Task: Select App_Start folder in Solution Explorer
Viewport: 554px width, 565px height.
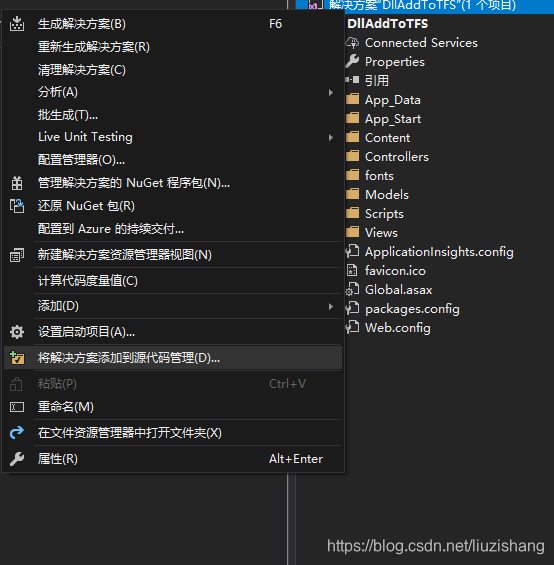Action: pos(393,119)
